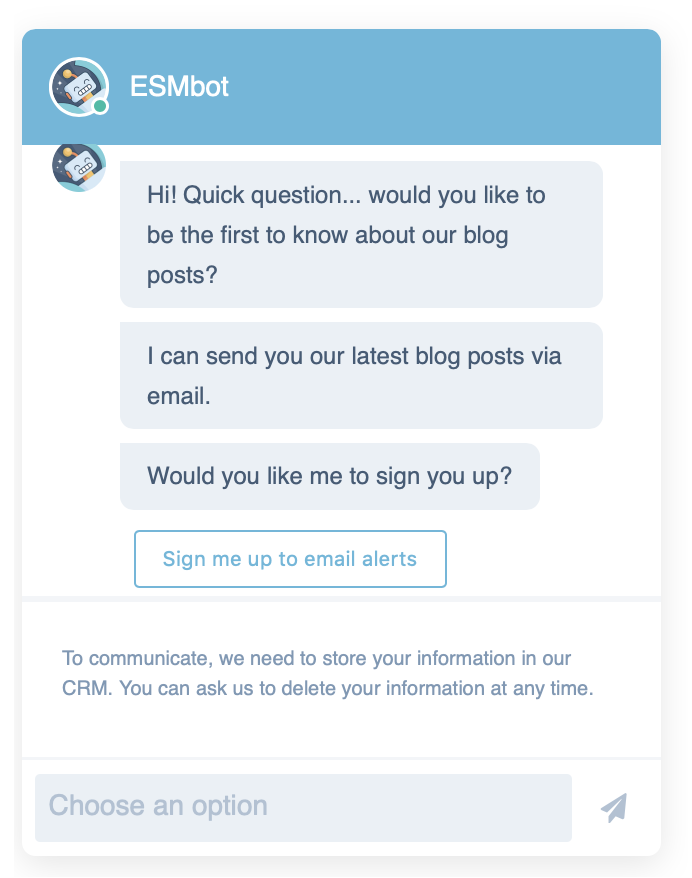Click the word posts? in first message

click(182, 275)
